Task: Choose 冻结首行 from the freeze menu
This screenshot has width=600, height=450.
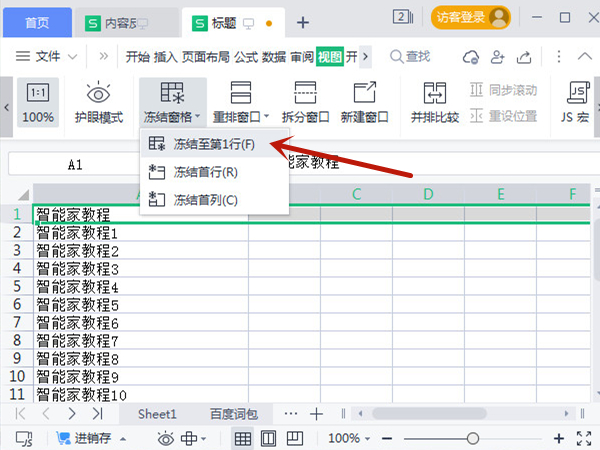Action: pos(205,172)
